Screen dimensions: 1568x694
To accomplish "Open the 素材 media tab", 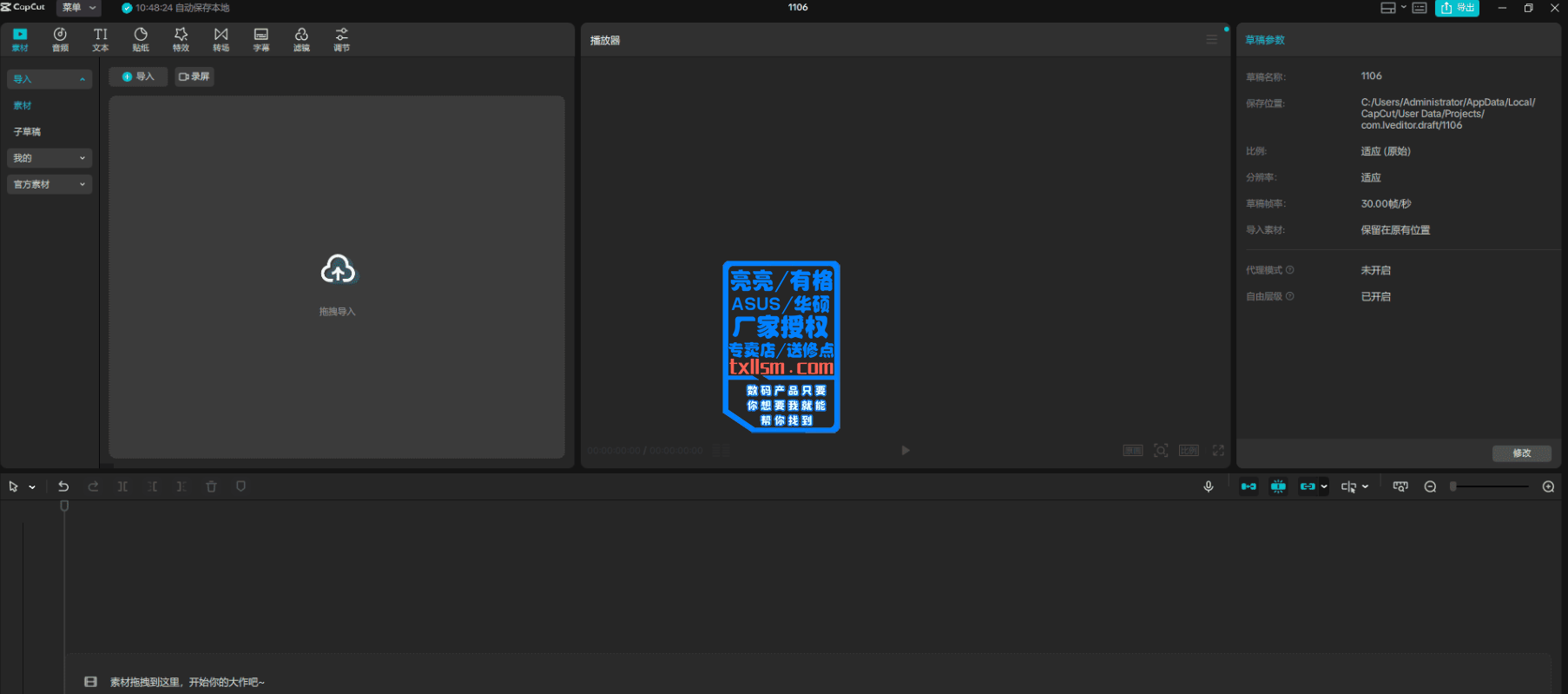I will pos(20,39).
